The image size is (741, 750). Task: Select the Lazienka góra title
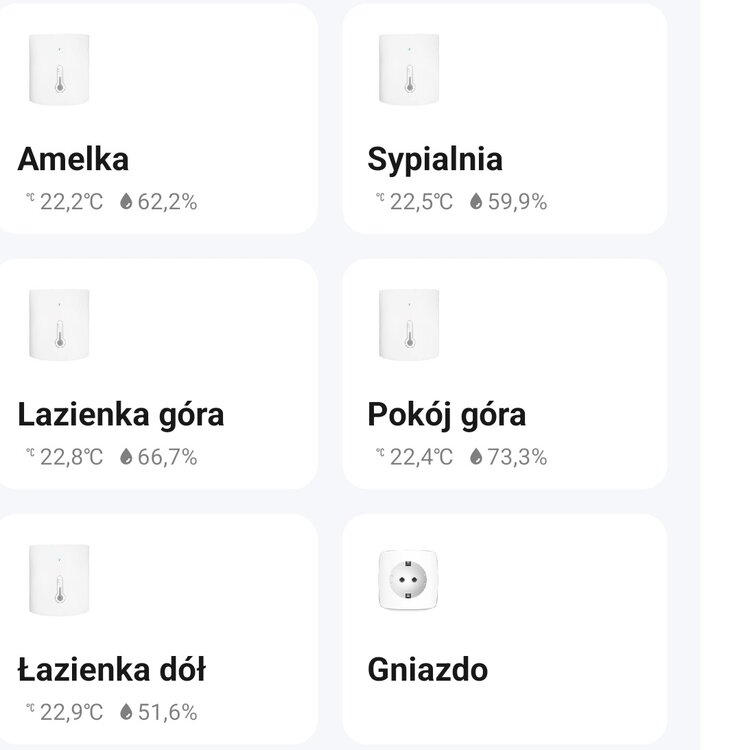[x=121, y=415]
